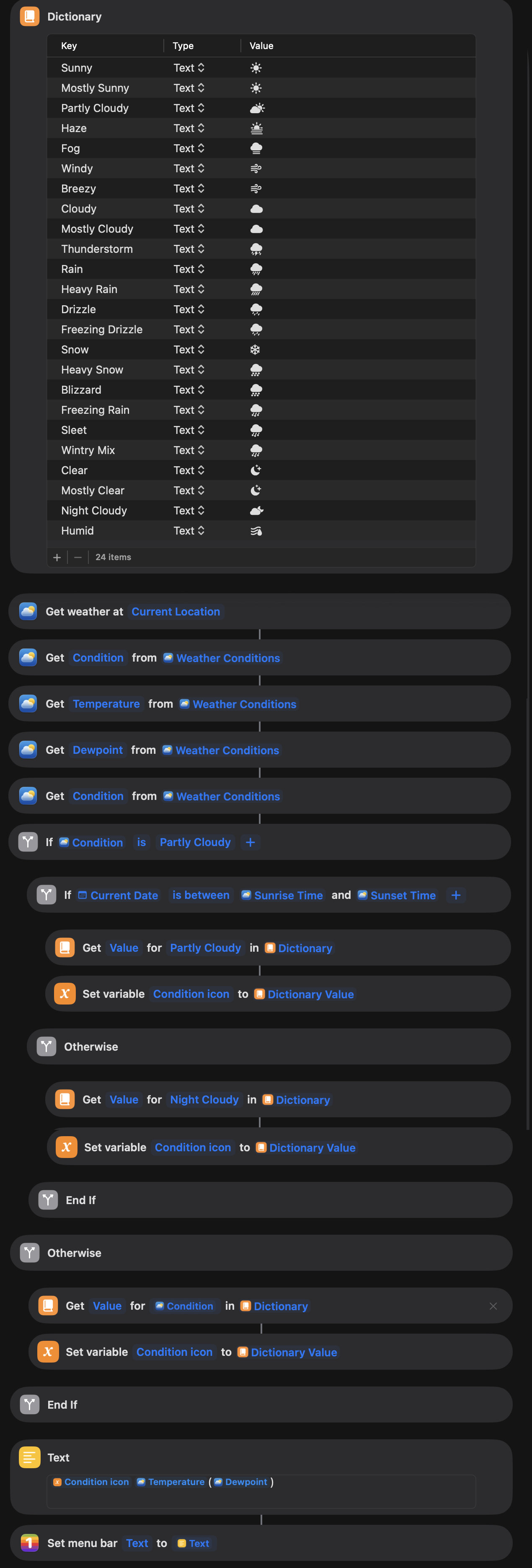
Task: Click the Set menu bar action icon
Action: [29, 1542]
